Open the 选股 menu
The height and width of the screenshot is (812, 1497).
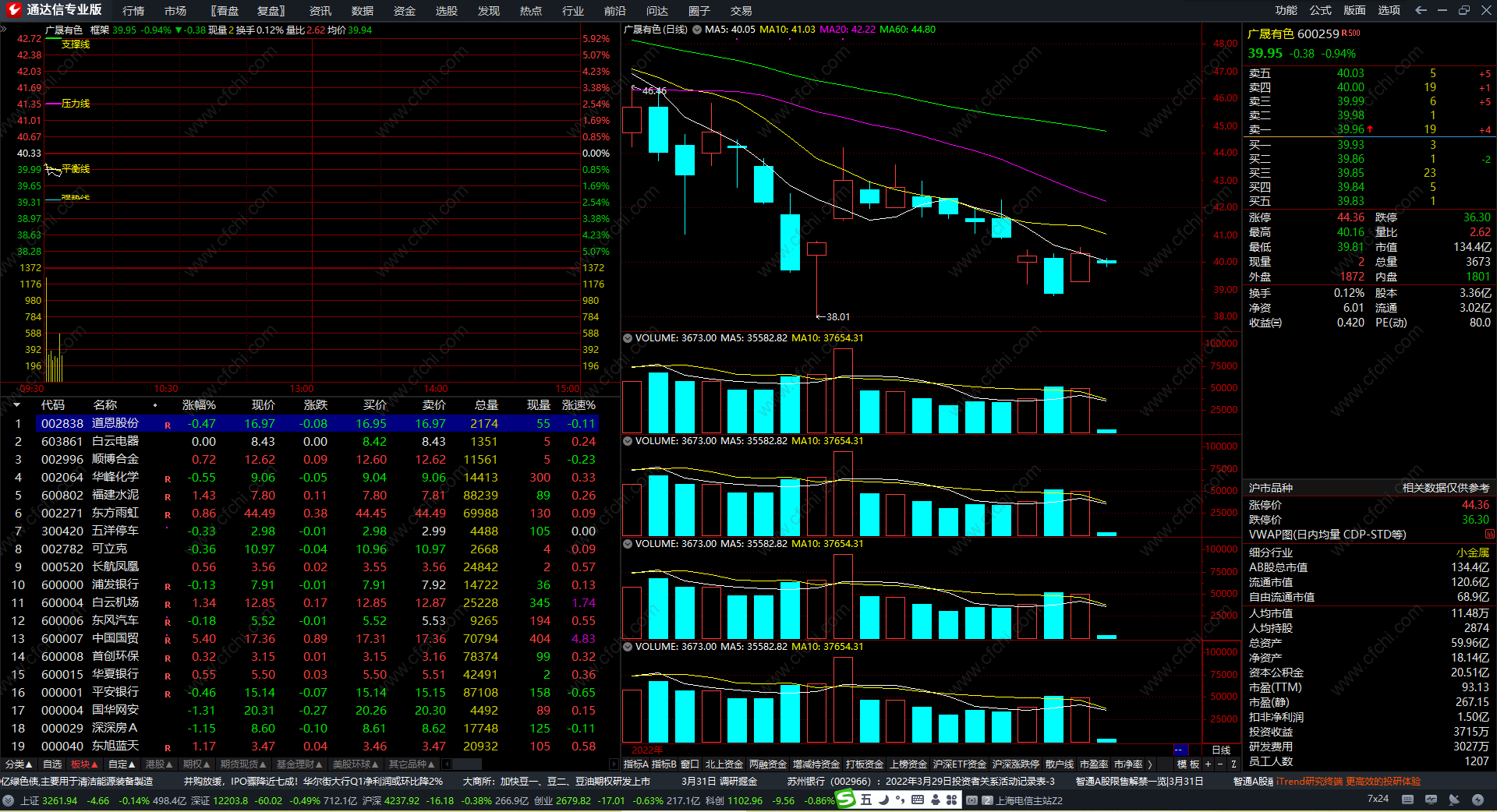coord(447,11)
